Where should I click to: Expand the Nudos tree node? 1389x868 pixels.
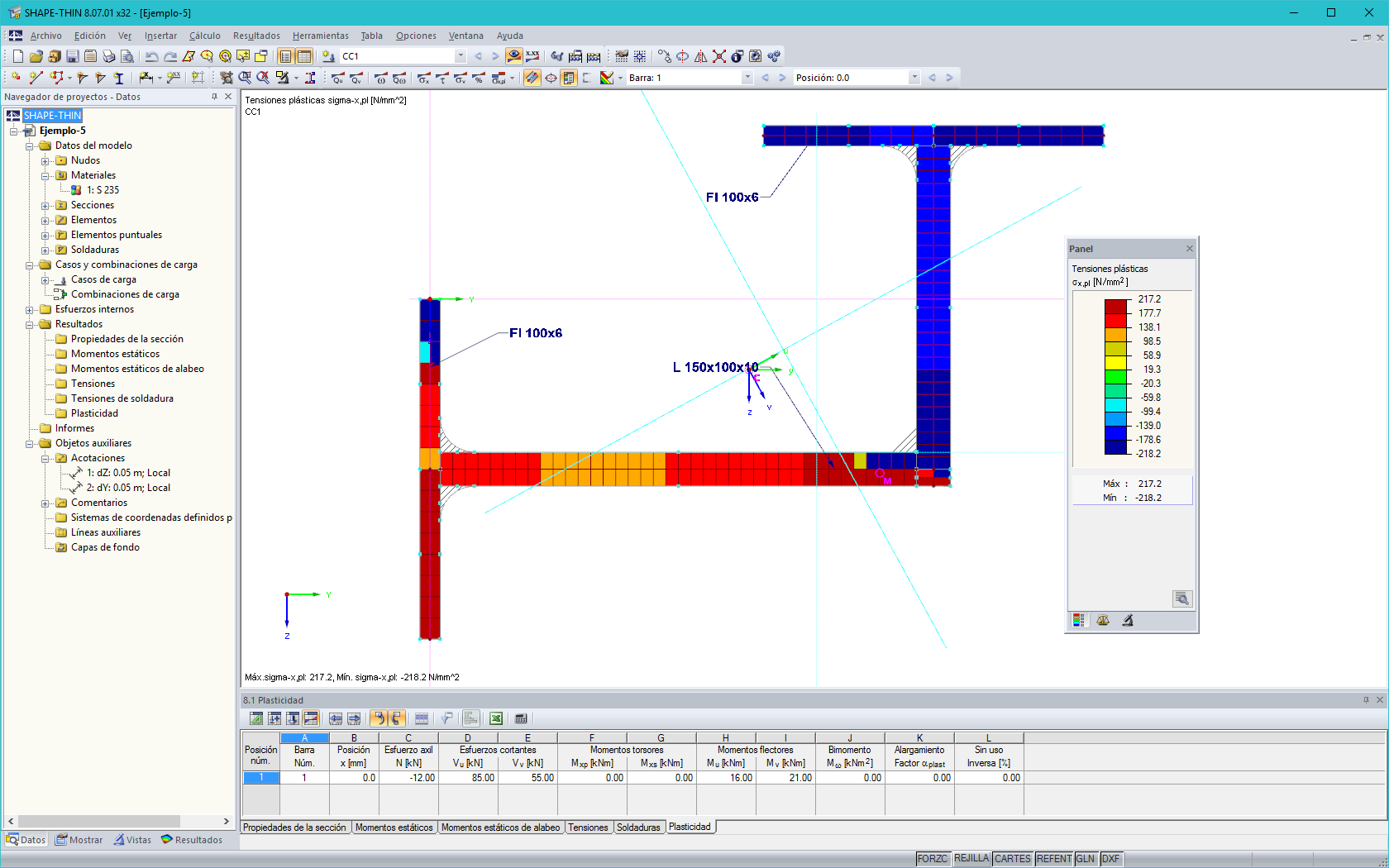(45, 160)
